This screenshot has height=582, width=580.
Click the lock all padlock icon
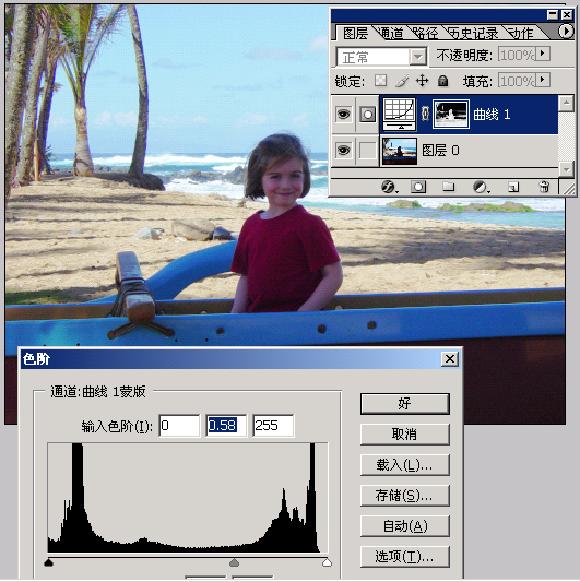coord(443,81)
